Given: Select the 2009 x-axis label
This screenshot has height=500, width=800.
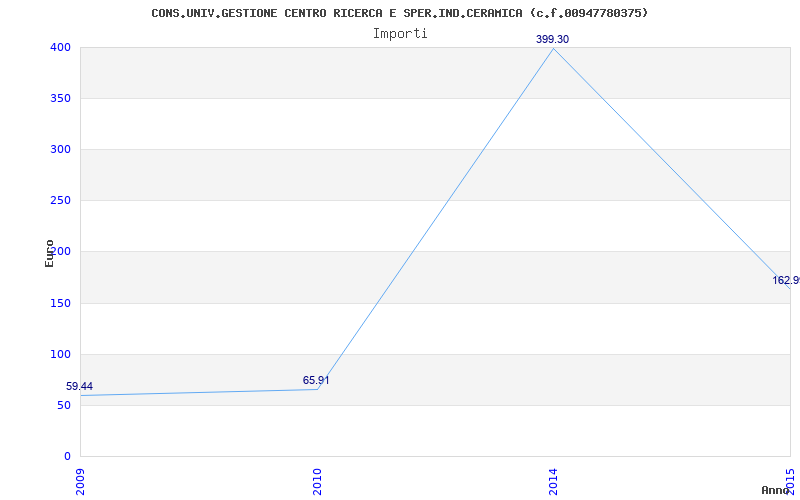Looking at the screenshot, I should [80, 482].
